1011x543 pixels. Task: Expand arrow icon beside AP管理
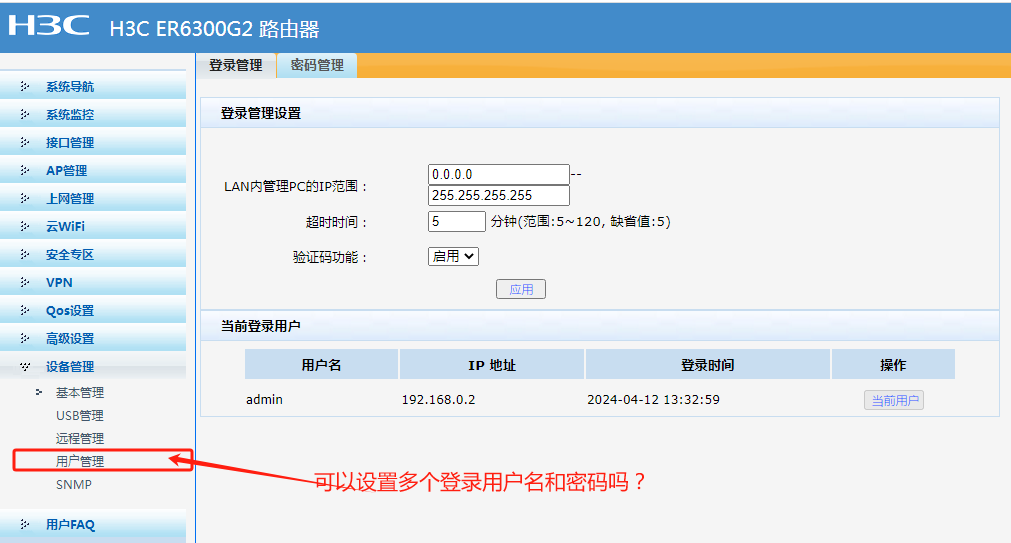click(x=25, y=170)
